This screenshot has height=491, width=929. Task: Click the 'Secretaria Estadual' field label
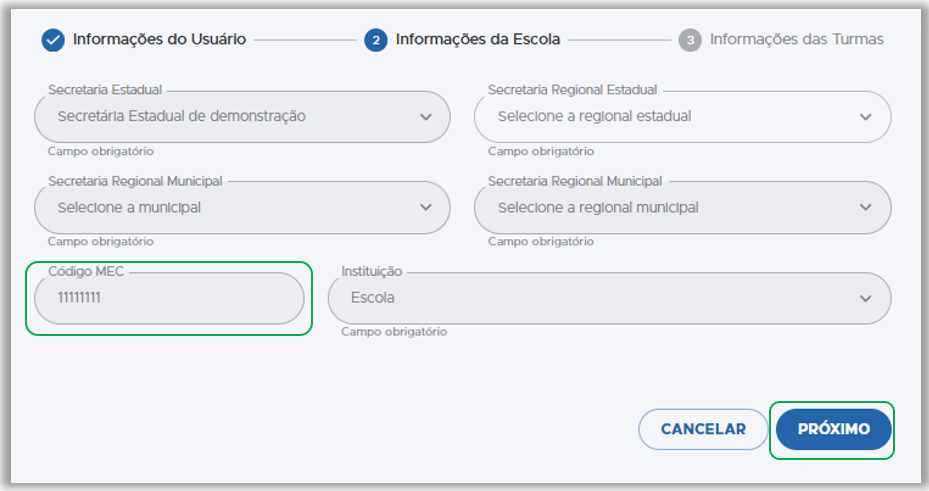(105, 90)
